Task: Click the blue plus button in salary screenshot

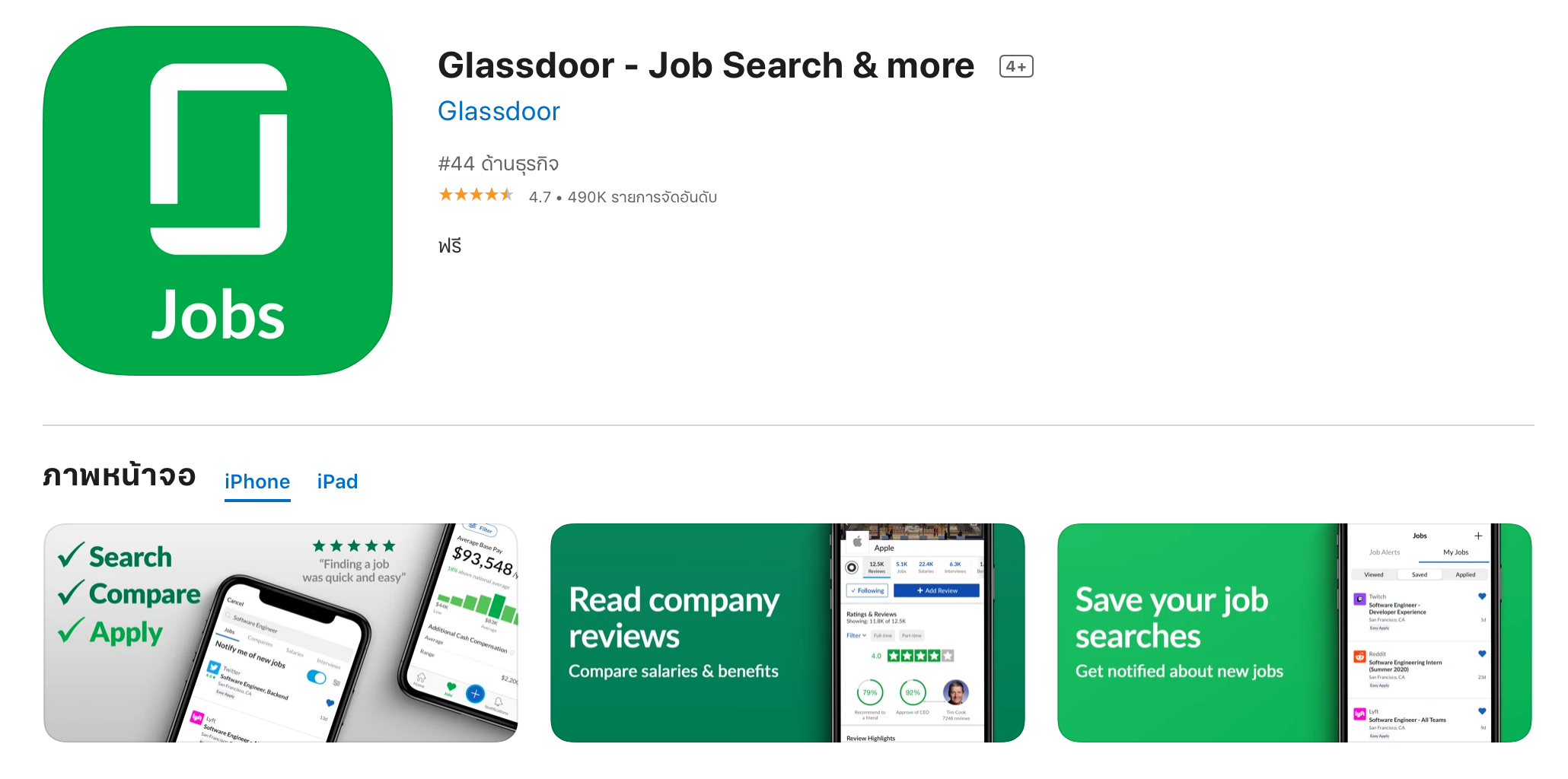Action: coord(475,694)
